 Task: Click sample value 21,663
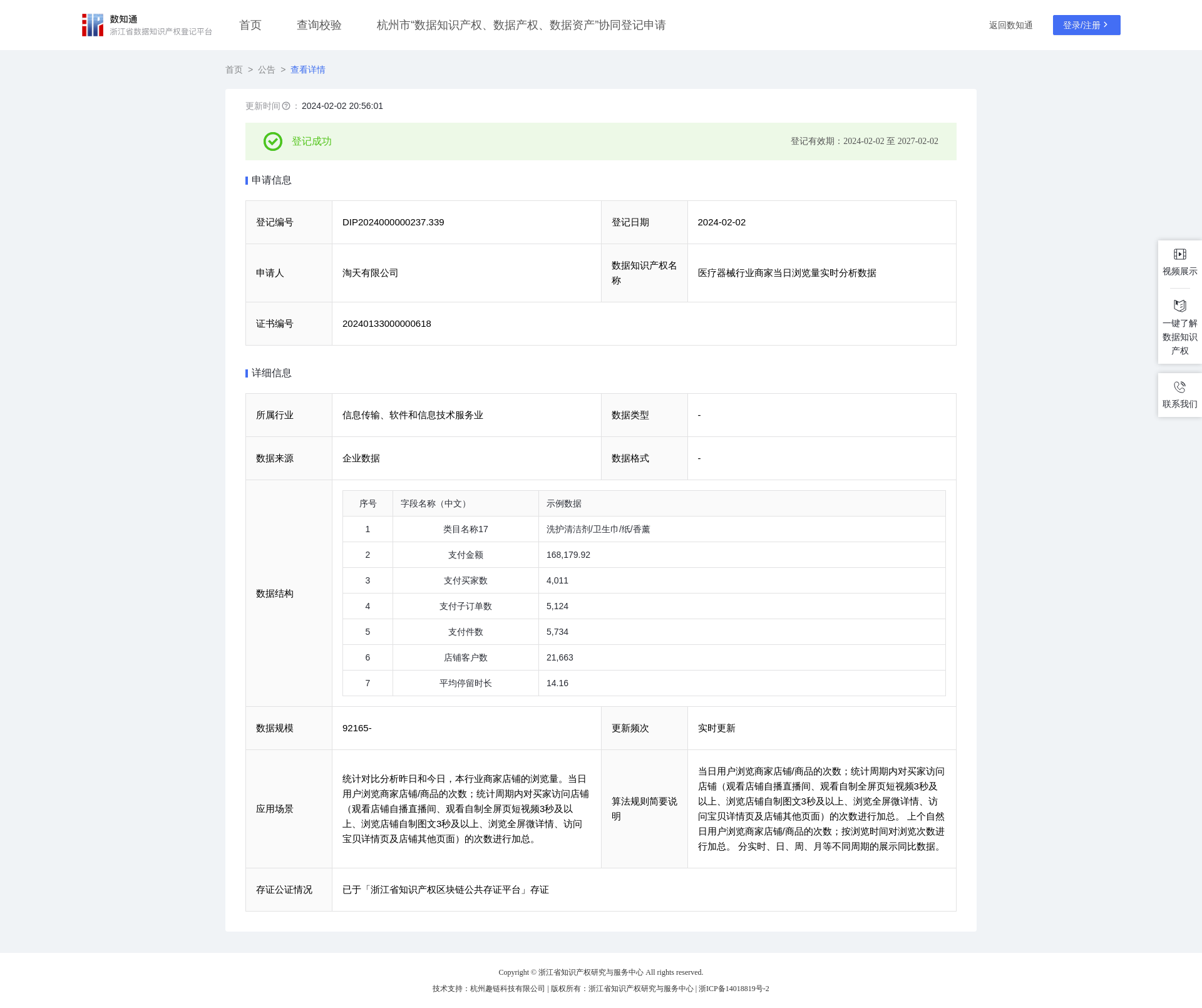(x=560, y=658)
